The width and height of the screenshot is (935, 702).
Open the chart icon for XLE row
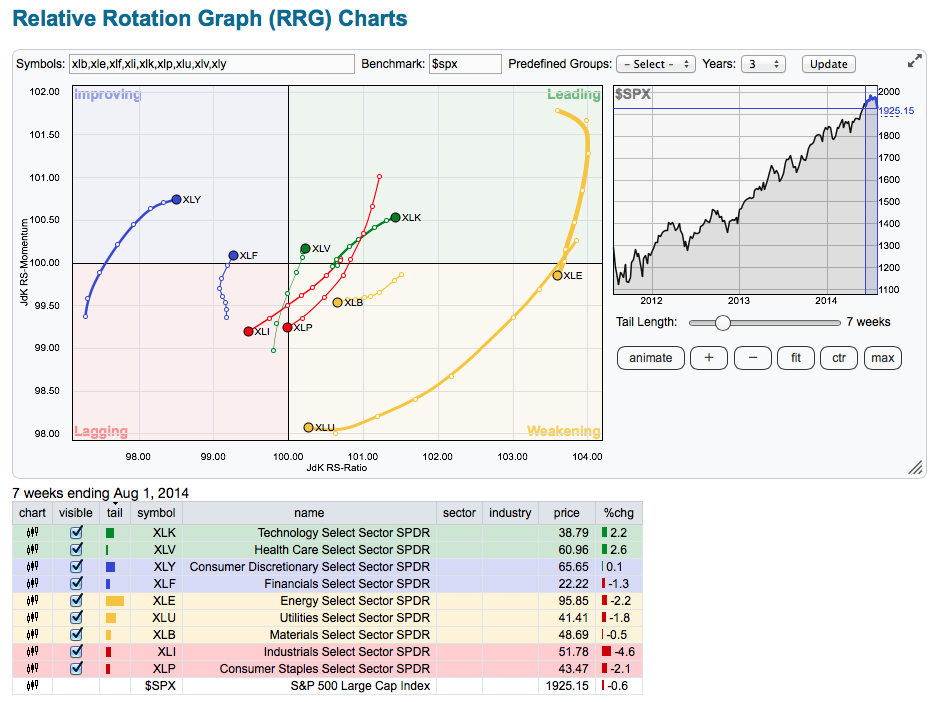click(x=32, y=601)
